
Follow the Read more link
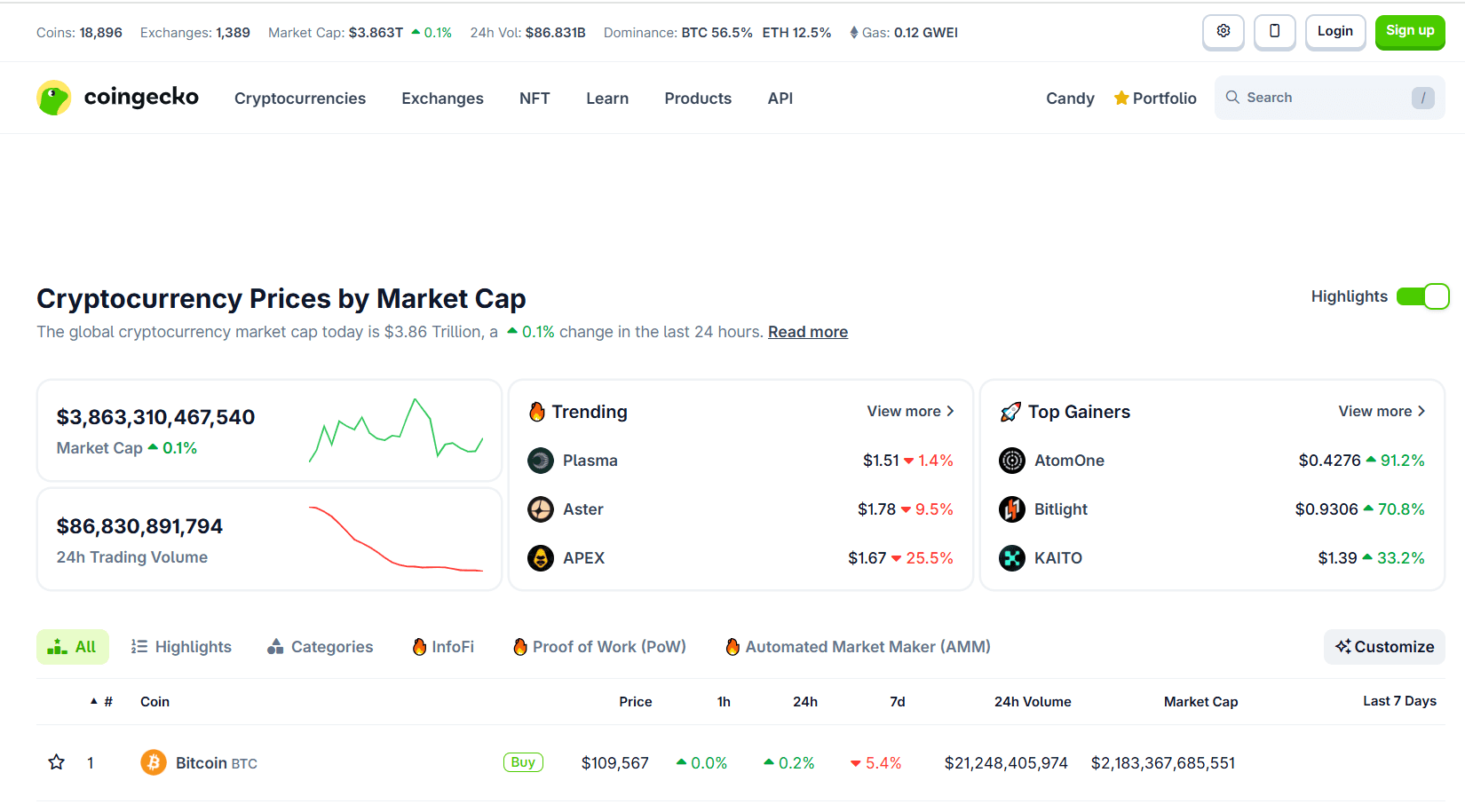tap(808, 332)
